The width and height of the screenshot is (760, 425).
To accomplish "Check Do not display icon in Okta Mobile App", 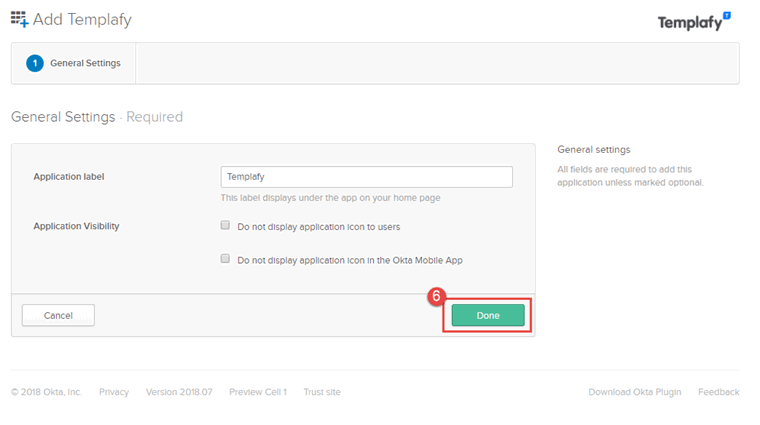I will [225, 259].
